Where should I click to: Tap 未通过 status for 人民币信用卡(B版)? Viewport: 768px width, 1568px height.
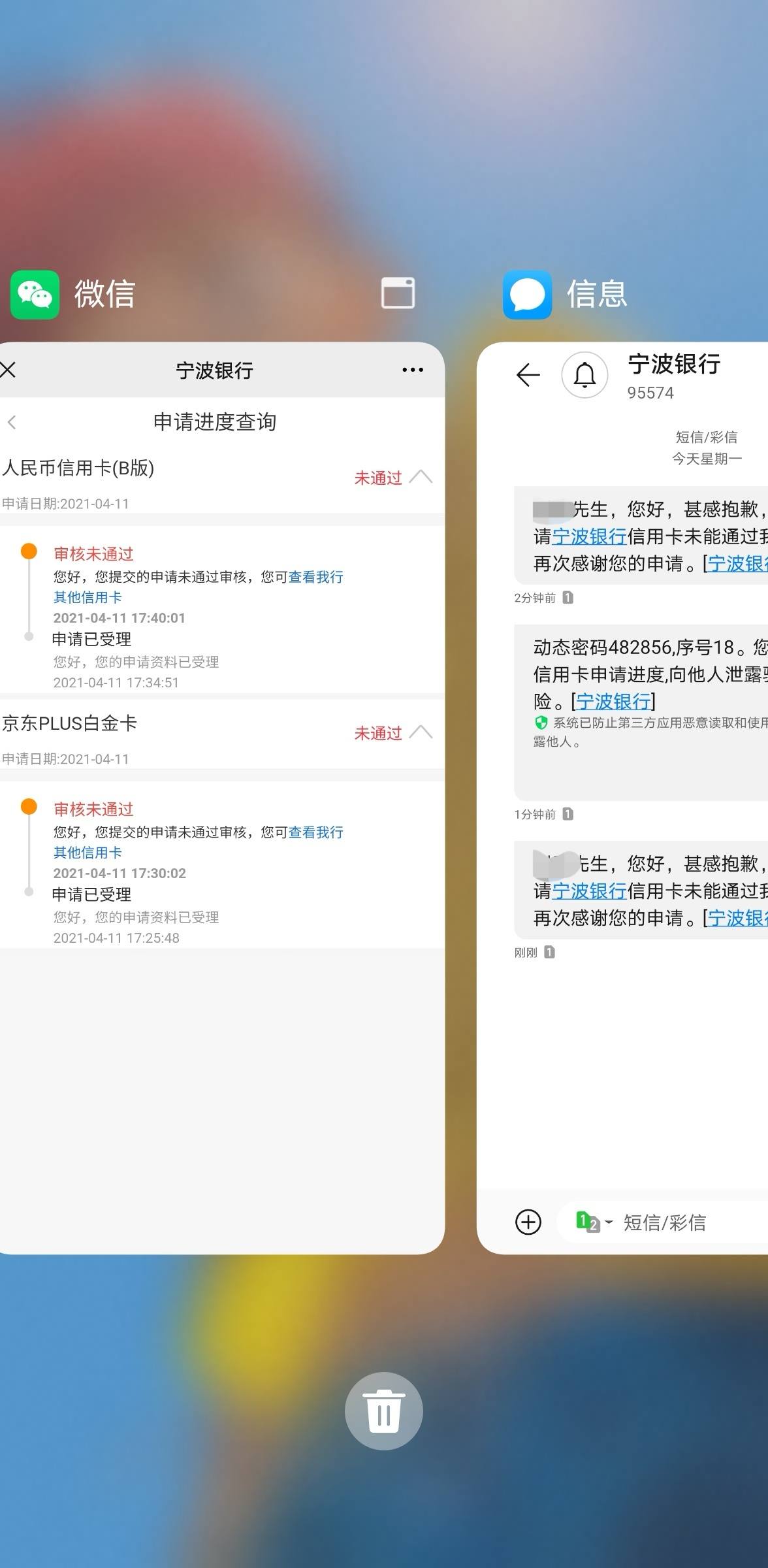pos(378,478)
